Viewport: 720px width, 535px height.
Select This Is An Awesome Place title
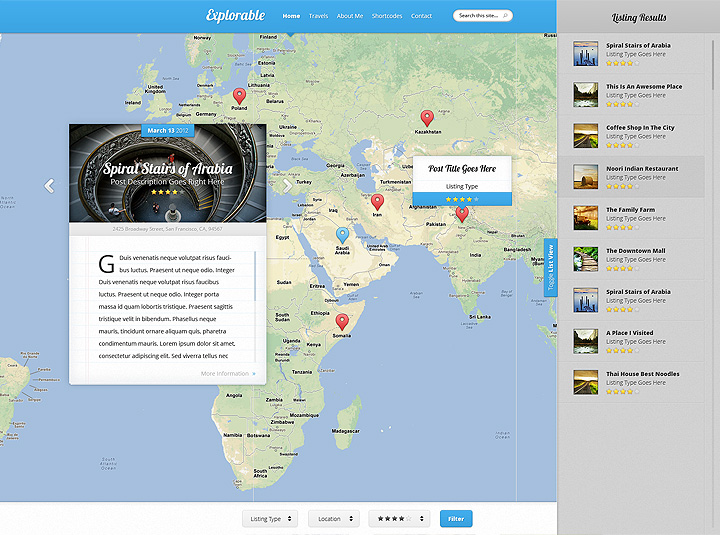pyautogui.click(x=644, y=86)
